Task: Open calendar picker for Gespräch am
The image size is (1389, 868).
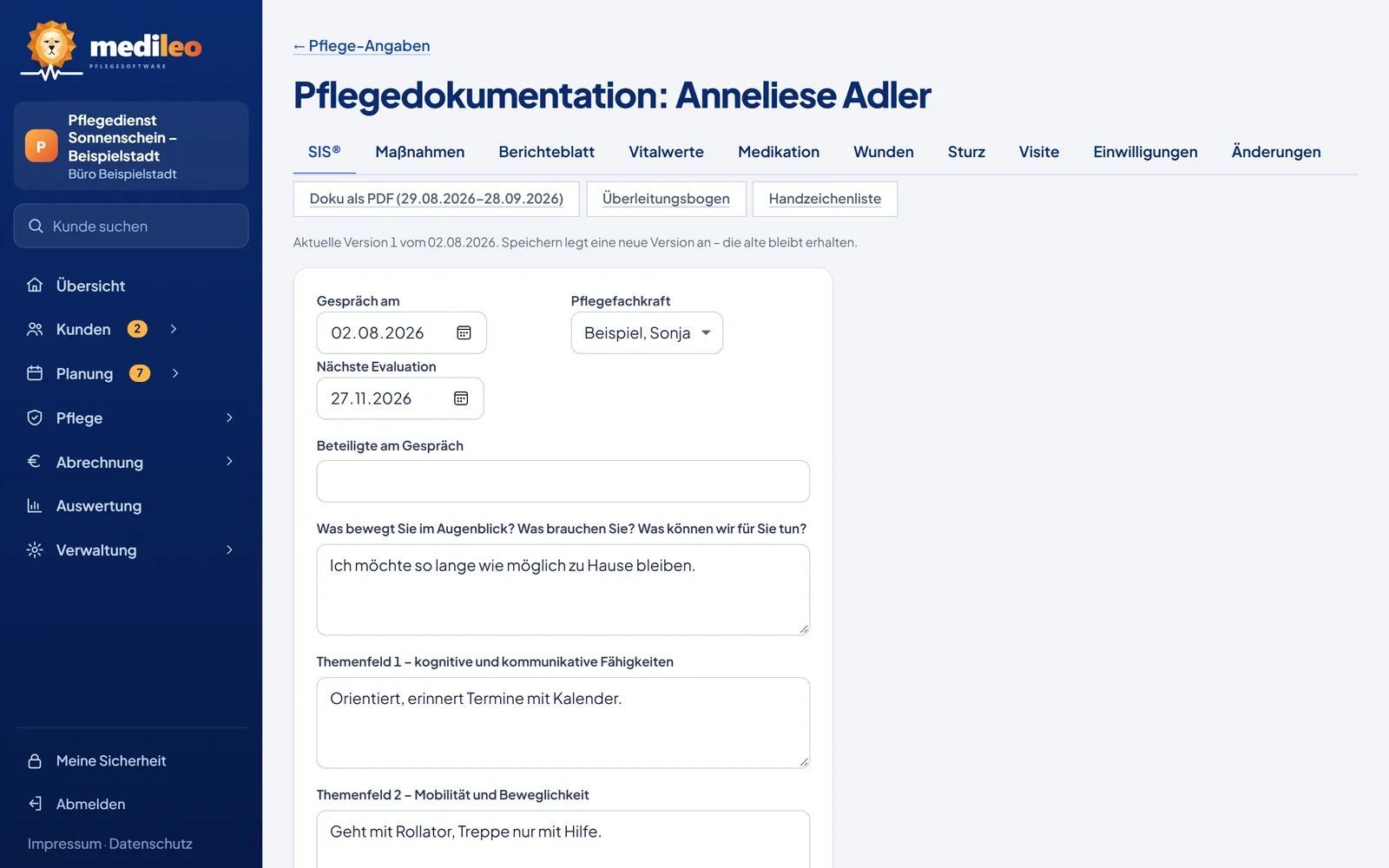Action: coord(464,332)
